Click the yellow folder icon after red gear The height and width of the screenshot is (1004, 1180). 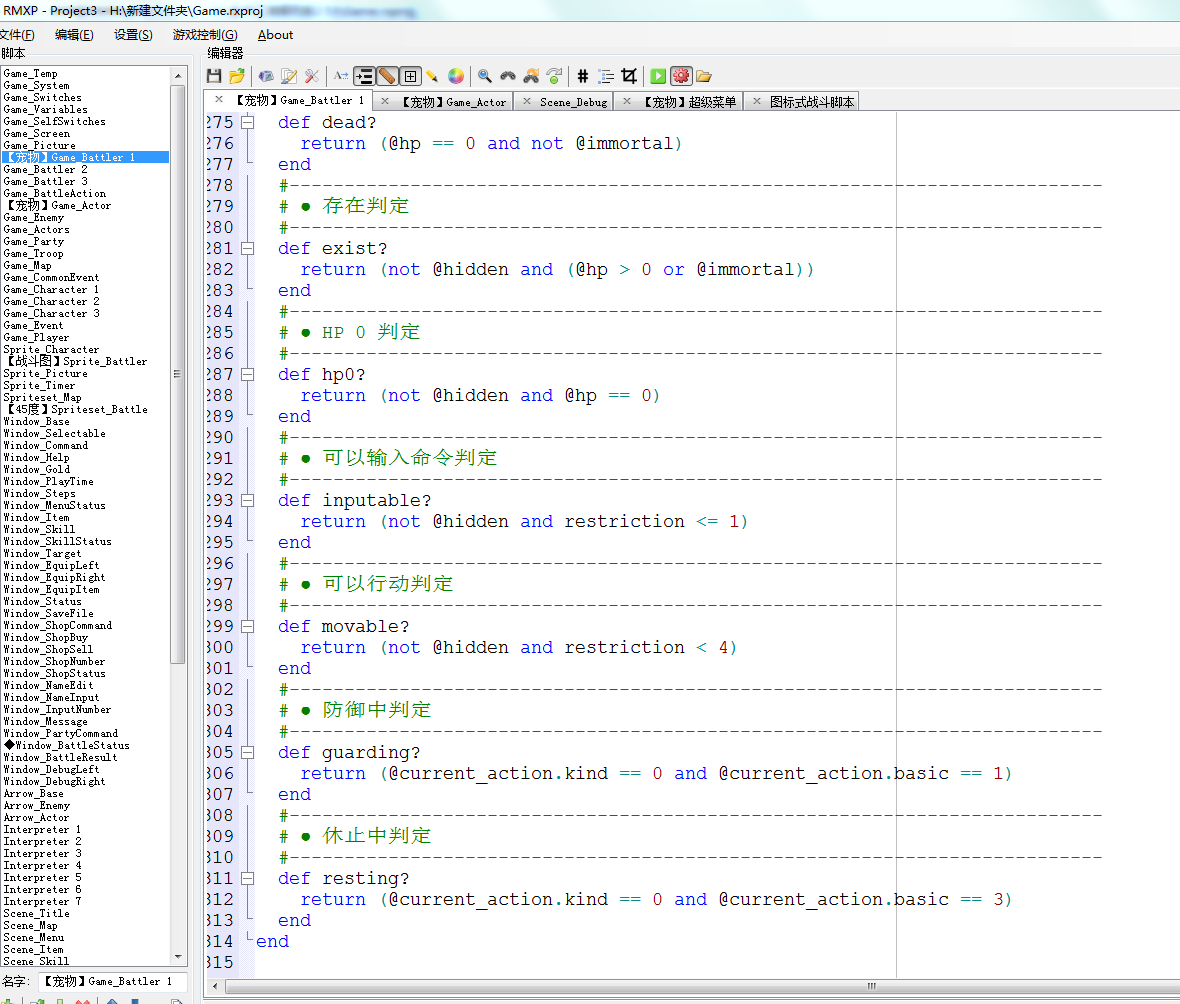pyautogui.click(x=704, y=76)
